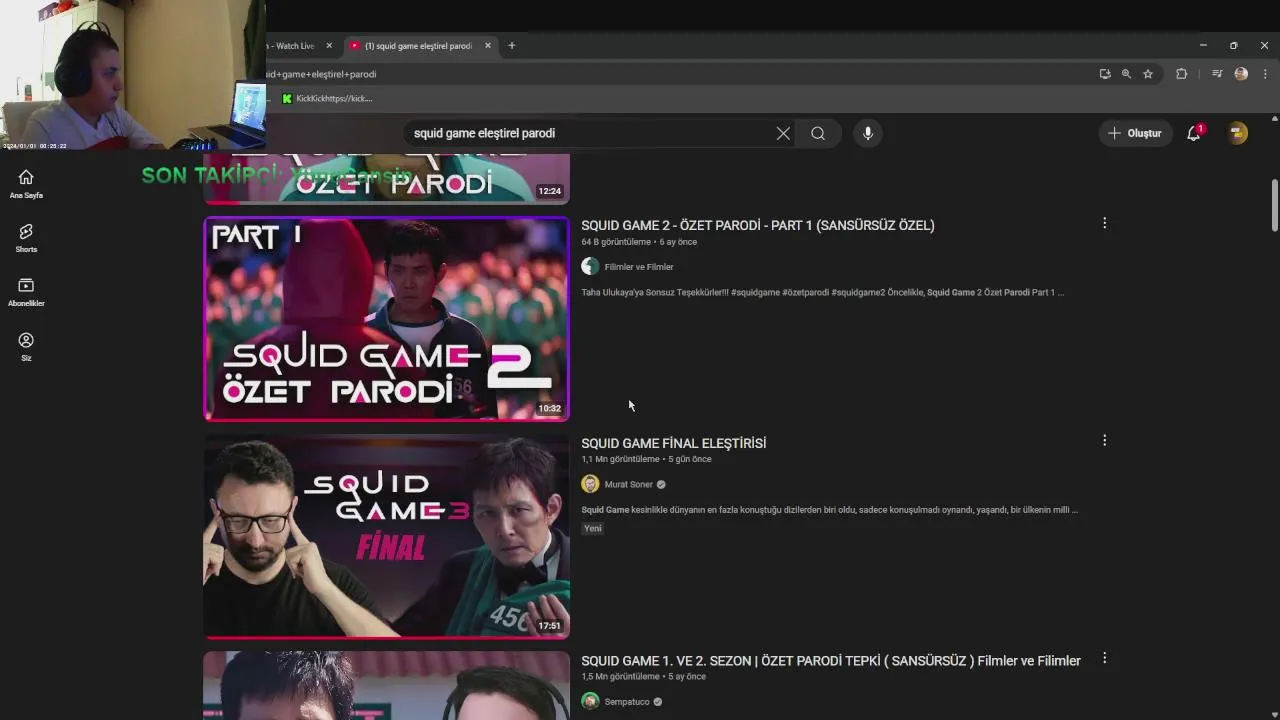1280x720 pixels.
Task: Open options menu for SQUID GAME FİNAL ELEŞTİRİSİ
Action: (1104, 440)
